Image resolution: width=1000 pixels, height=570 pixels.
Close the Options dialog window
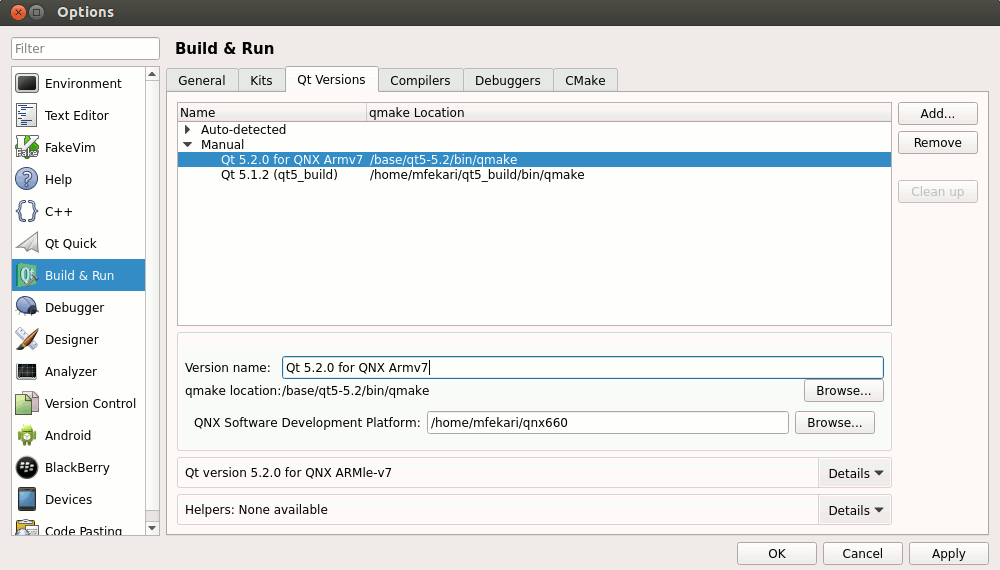18,12
